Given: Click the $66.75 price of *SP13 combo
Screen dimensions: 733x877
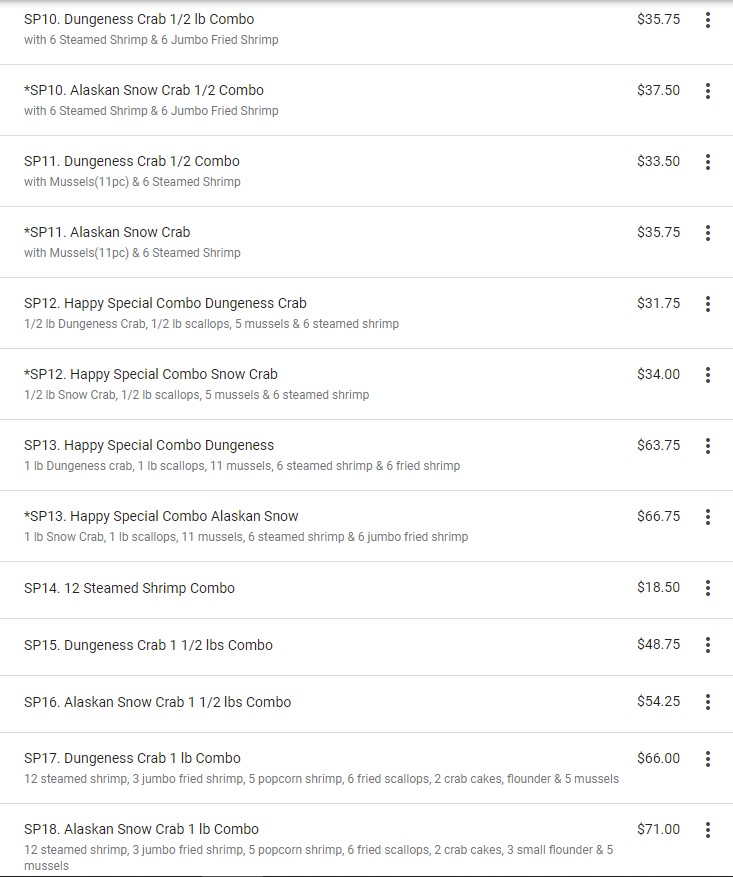Looking at the screenshot, I should tap(658, 517).
